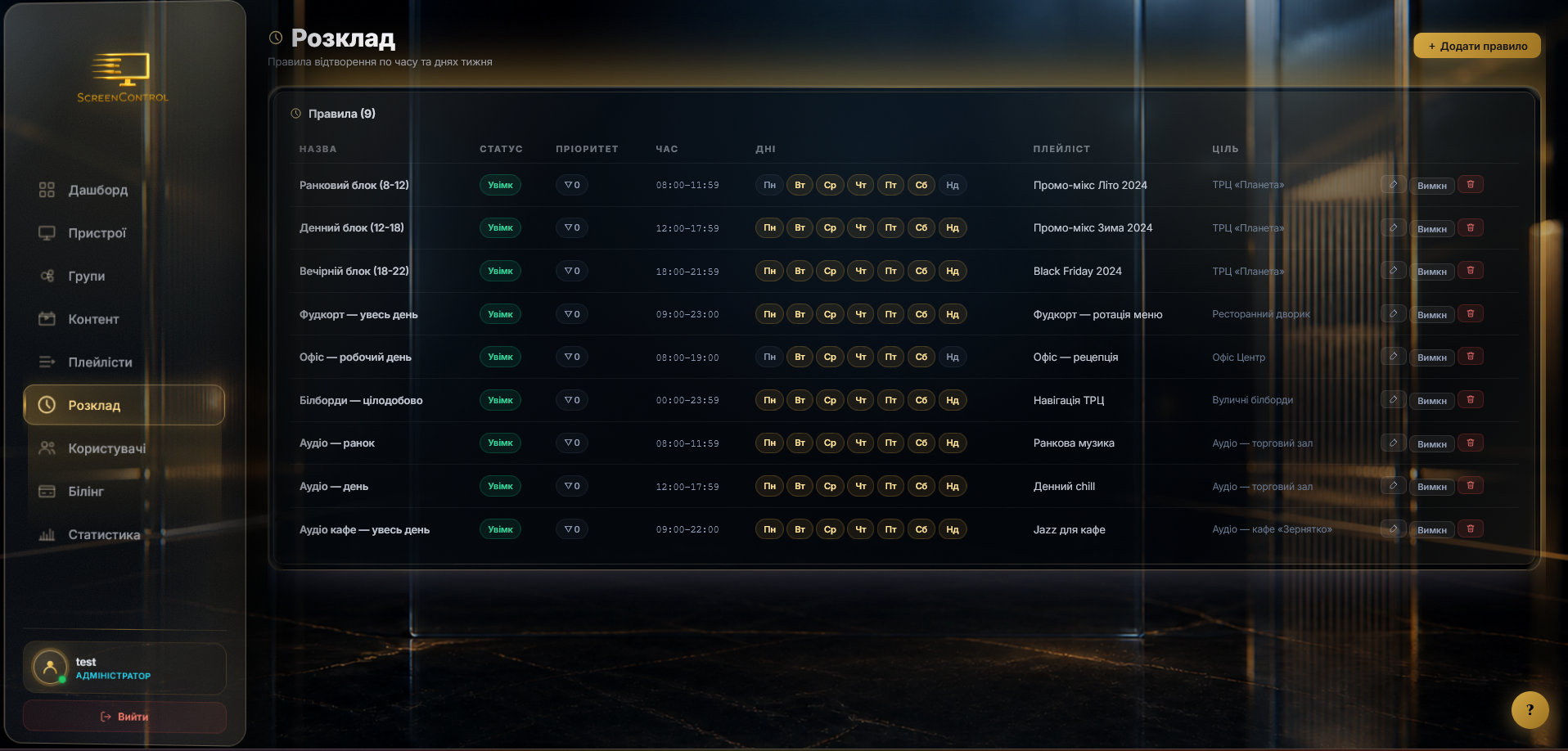Disable Фудкорт — увесь день with Вимкн
This screenshot has width=1568, height=751.
[x=1432, y=315]
